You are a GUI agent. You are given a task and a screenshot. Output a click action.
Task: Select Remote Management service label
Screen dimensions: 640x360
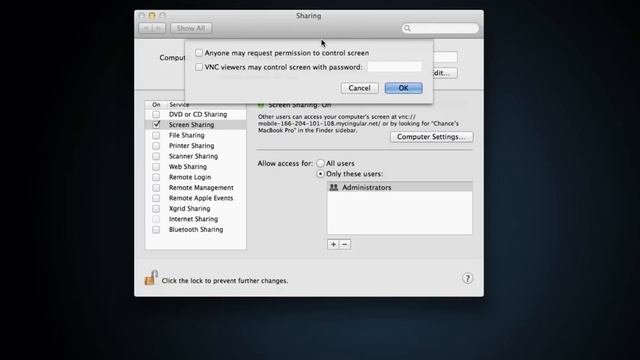click(201, 188)
